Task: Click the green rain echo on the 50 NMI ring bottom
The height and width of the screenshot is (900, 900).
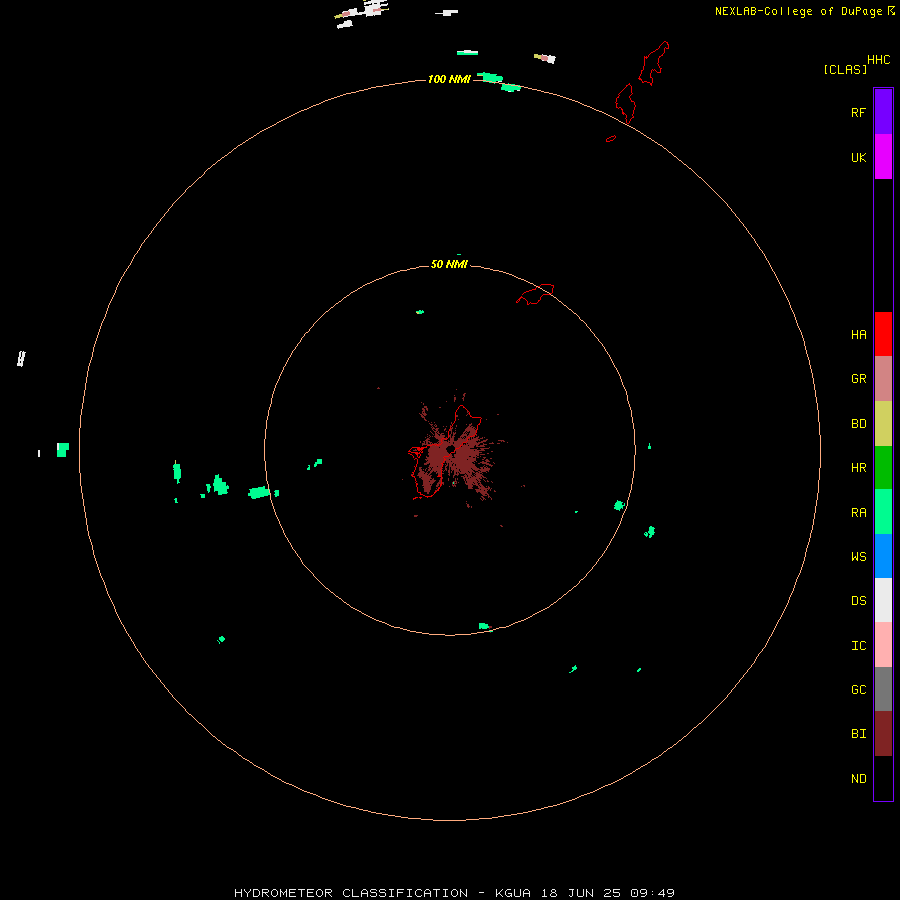Action: (485, 626)
